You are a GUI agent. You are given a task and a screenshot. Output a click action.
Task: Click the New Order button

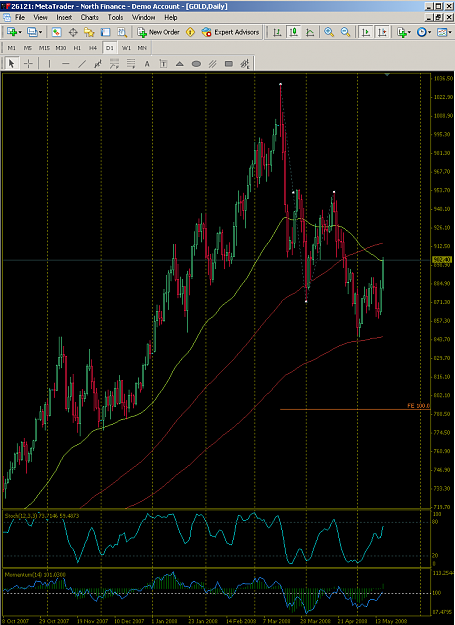tap(159, 32)
